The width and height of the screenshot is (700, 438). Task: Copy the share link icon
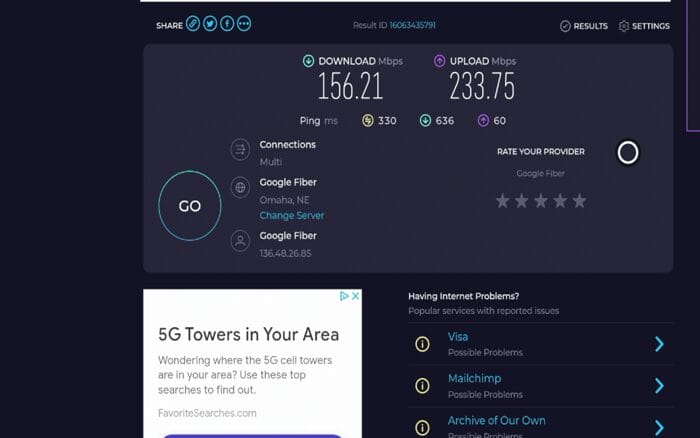[193, 24]
